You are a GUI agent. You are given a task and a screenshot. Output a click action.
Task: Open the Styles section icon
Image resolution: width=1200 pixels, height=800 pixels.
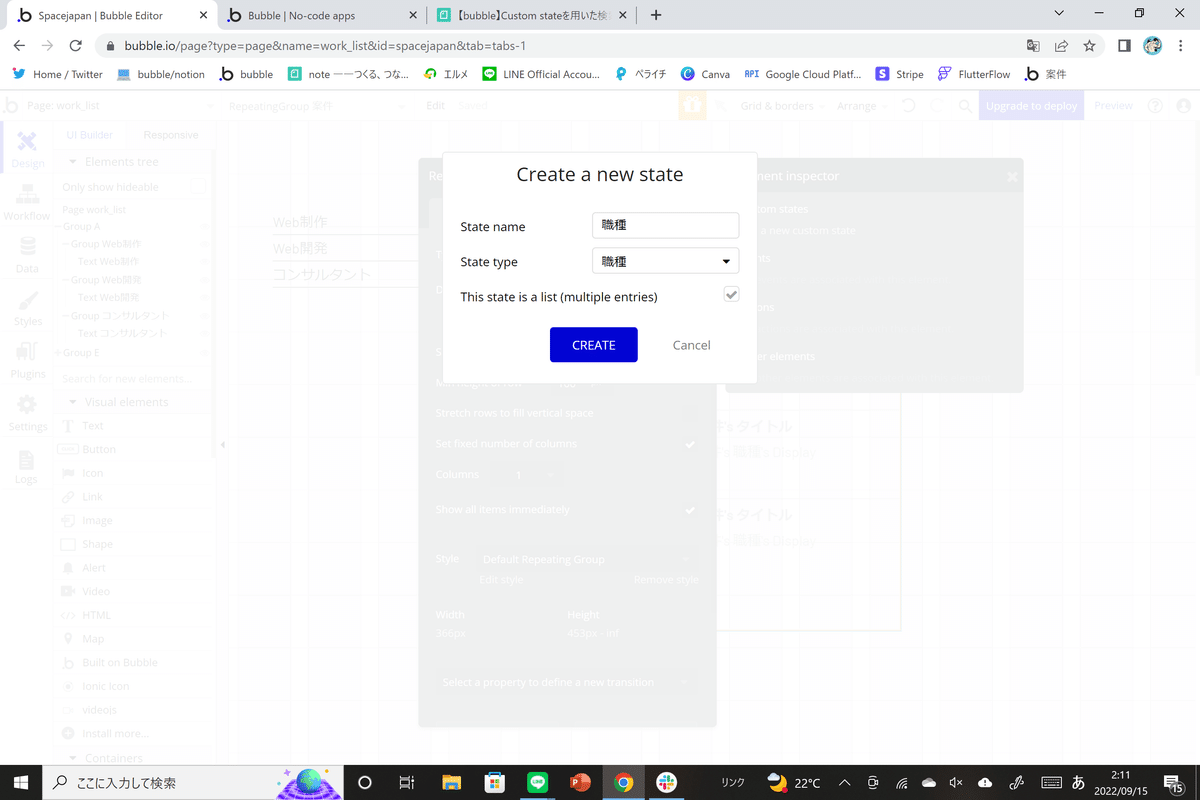pyautogui.click(x=28, y=308)
